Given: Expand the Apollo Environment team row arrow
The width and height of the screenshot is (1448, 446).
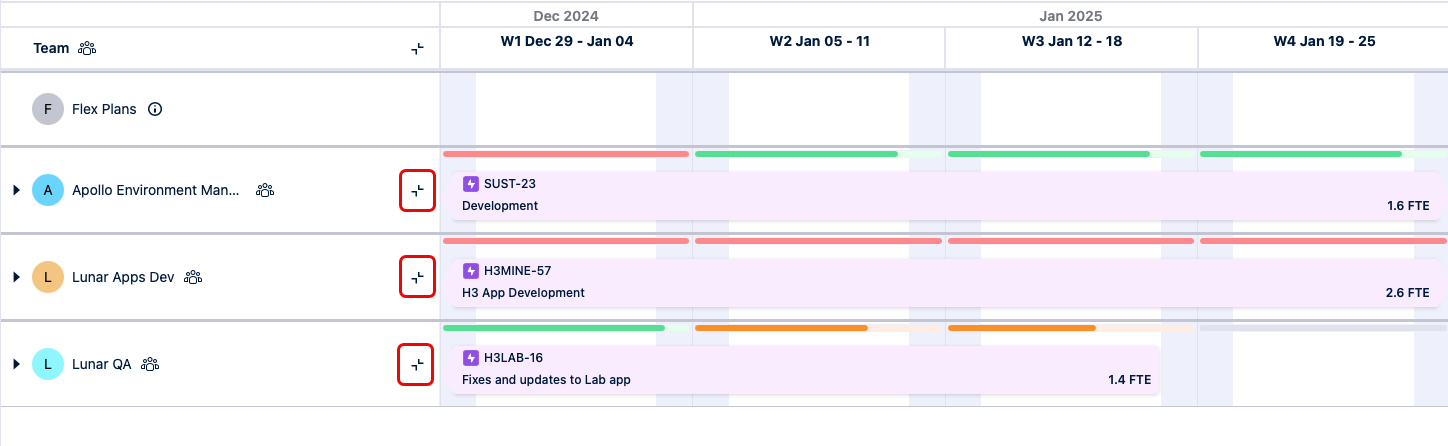Looking at the screenshot, I should click(x=16, y=190).
